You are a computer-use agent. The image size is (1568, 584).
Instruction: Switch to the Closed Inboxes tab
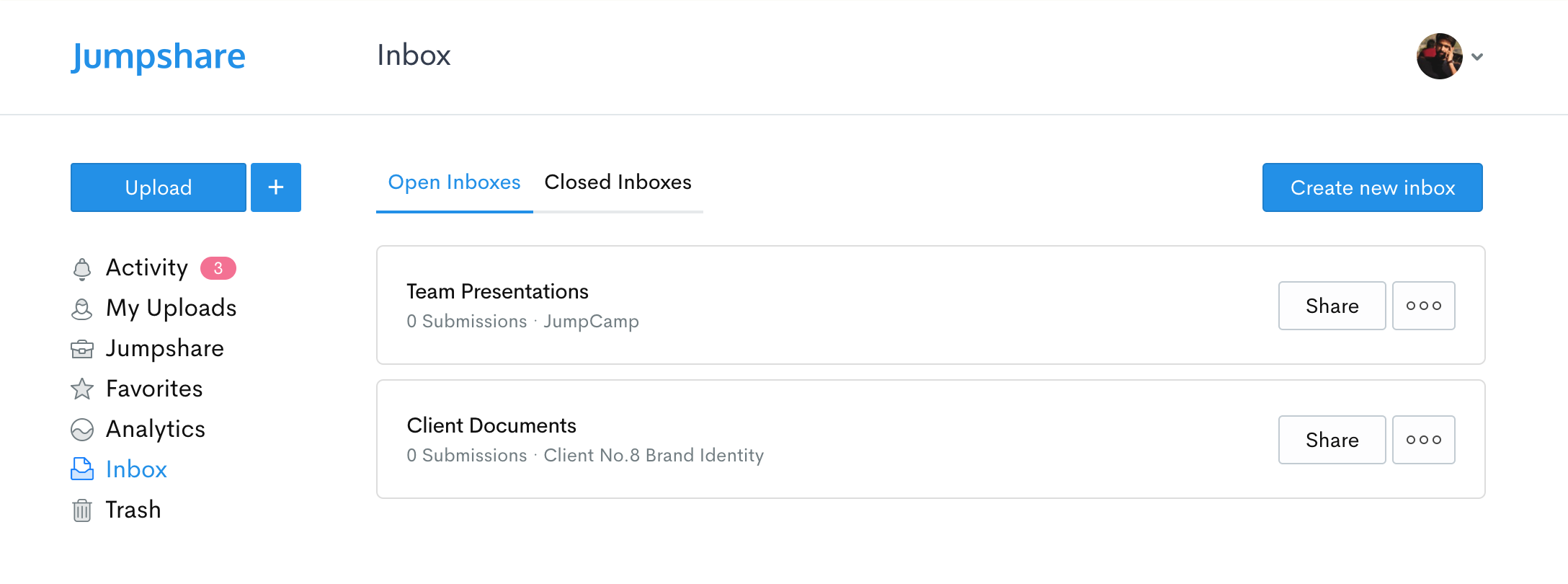pos(618,182)
